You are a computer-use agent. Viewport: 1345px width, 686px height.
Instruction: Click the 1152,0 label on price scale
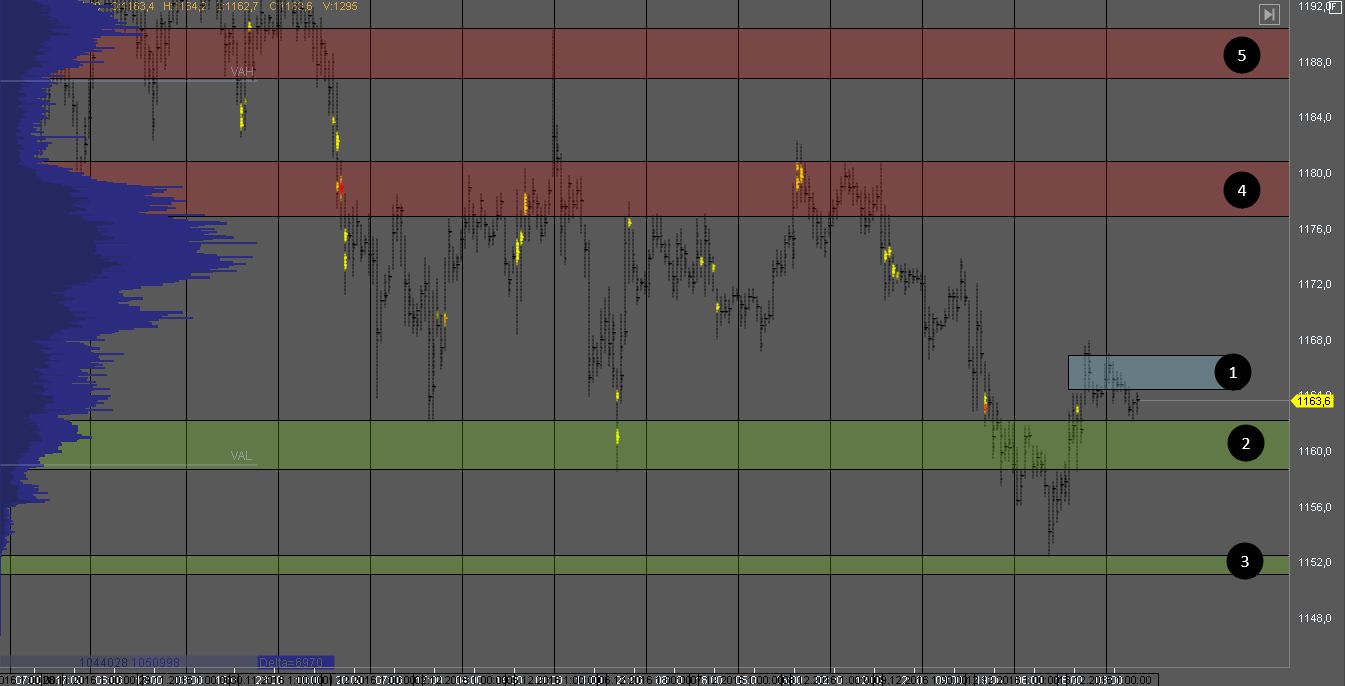click(1313, 563)
